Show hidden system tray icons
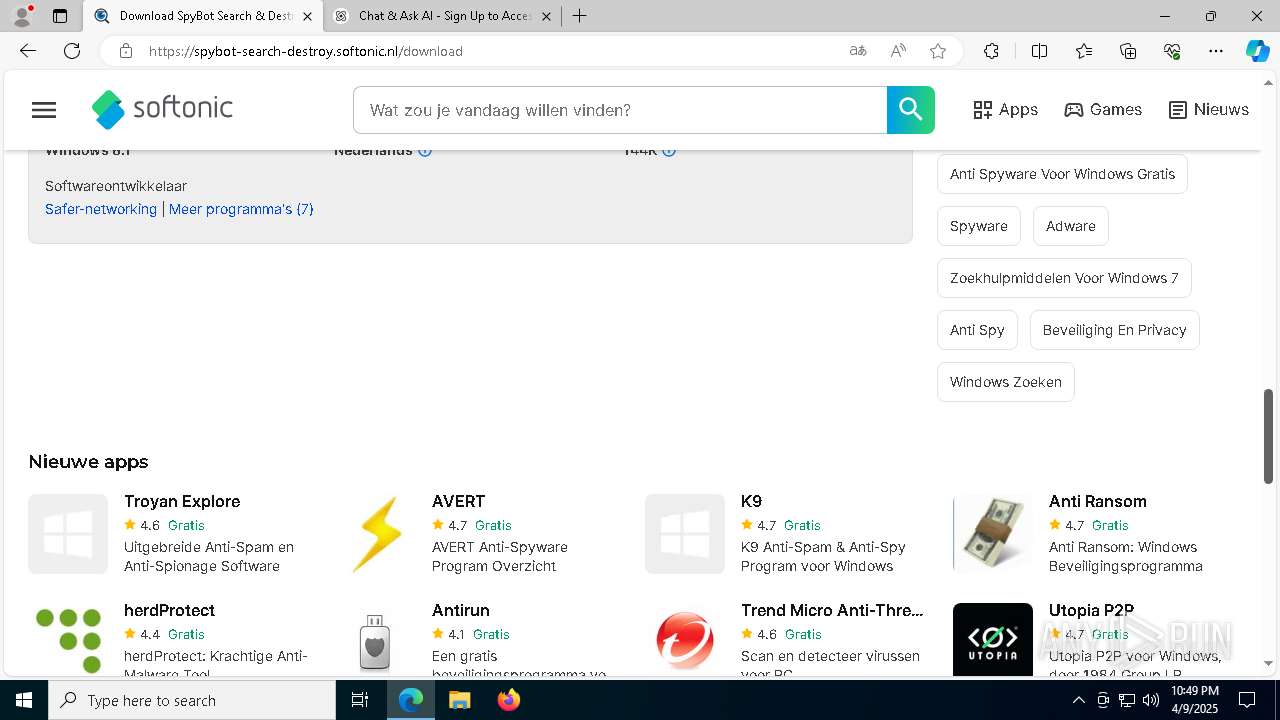 1078,700
